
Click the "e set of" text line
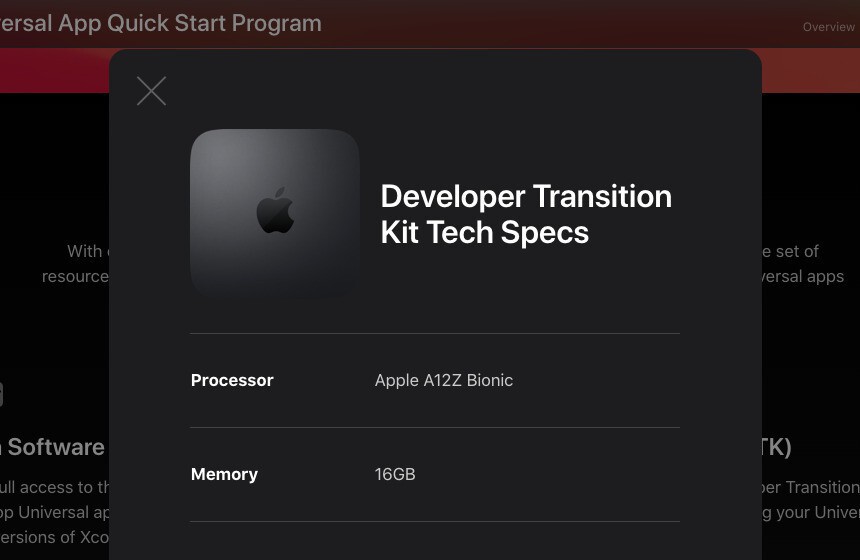click(791, 251)
